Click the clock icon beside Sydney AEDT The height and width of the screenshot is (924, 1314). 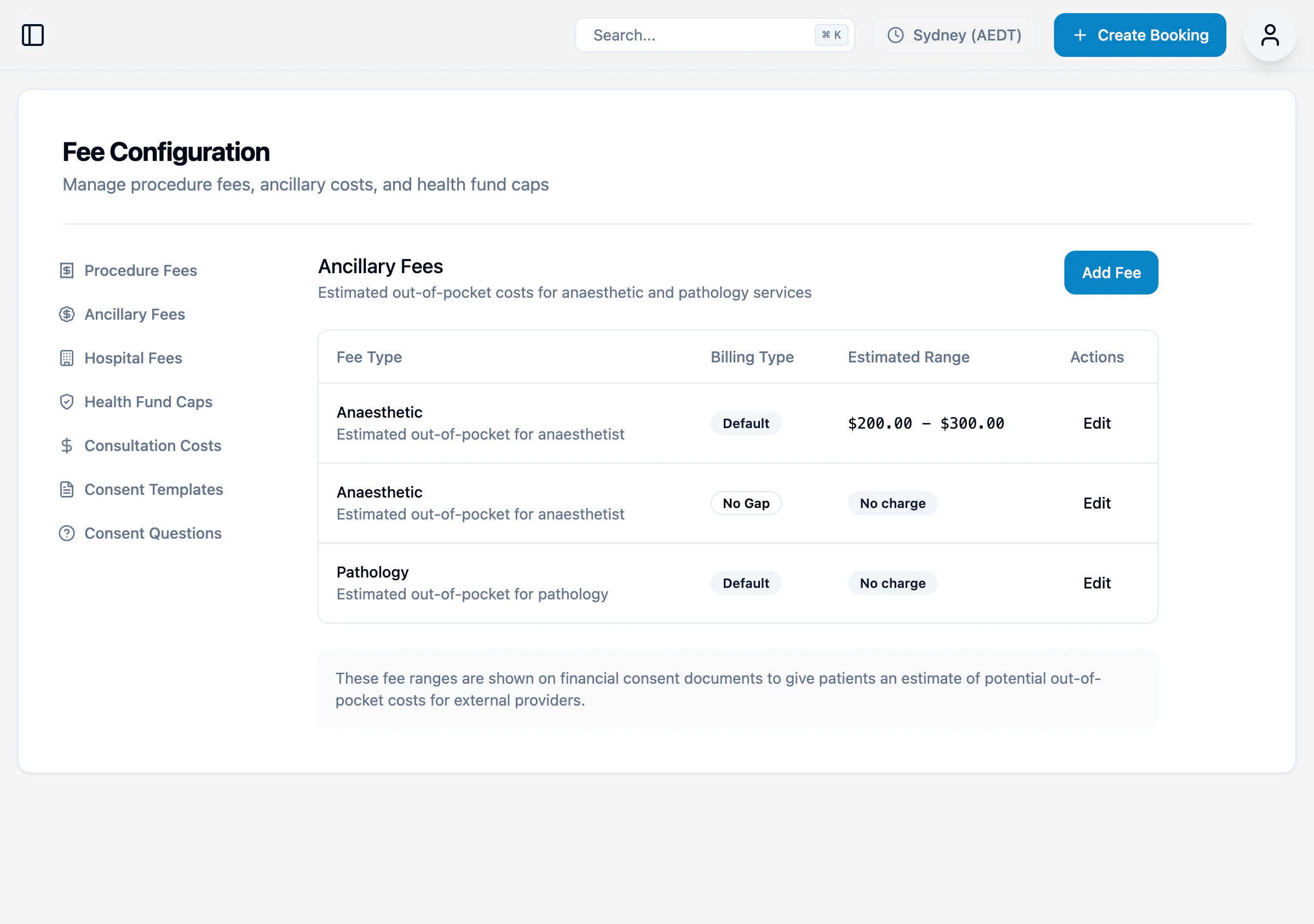pos(896,35)
